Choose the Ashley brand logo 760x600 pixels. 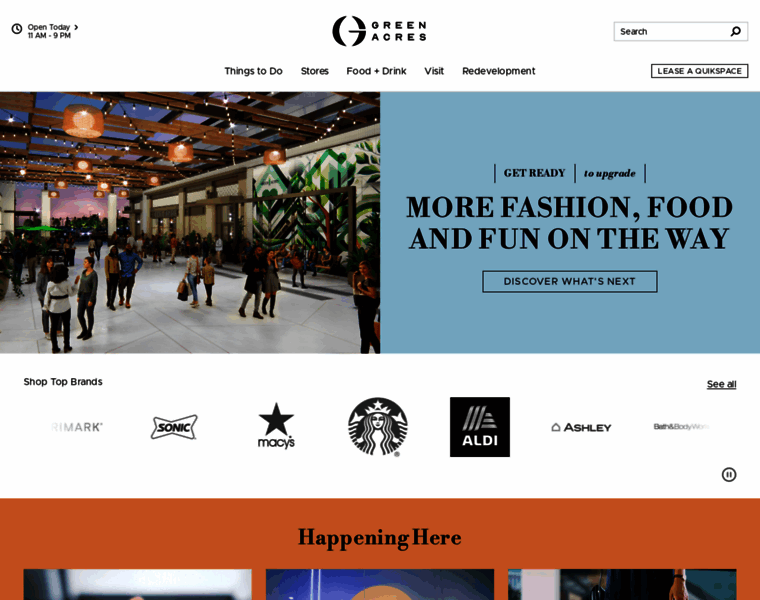pyautogui.click(x=582, y=427)
